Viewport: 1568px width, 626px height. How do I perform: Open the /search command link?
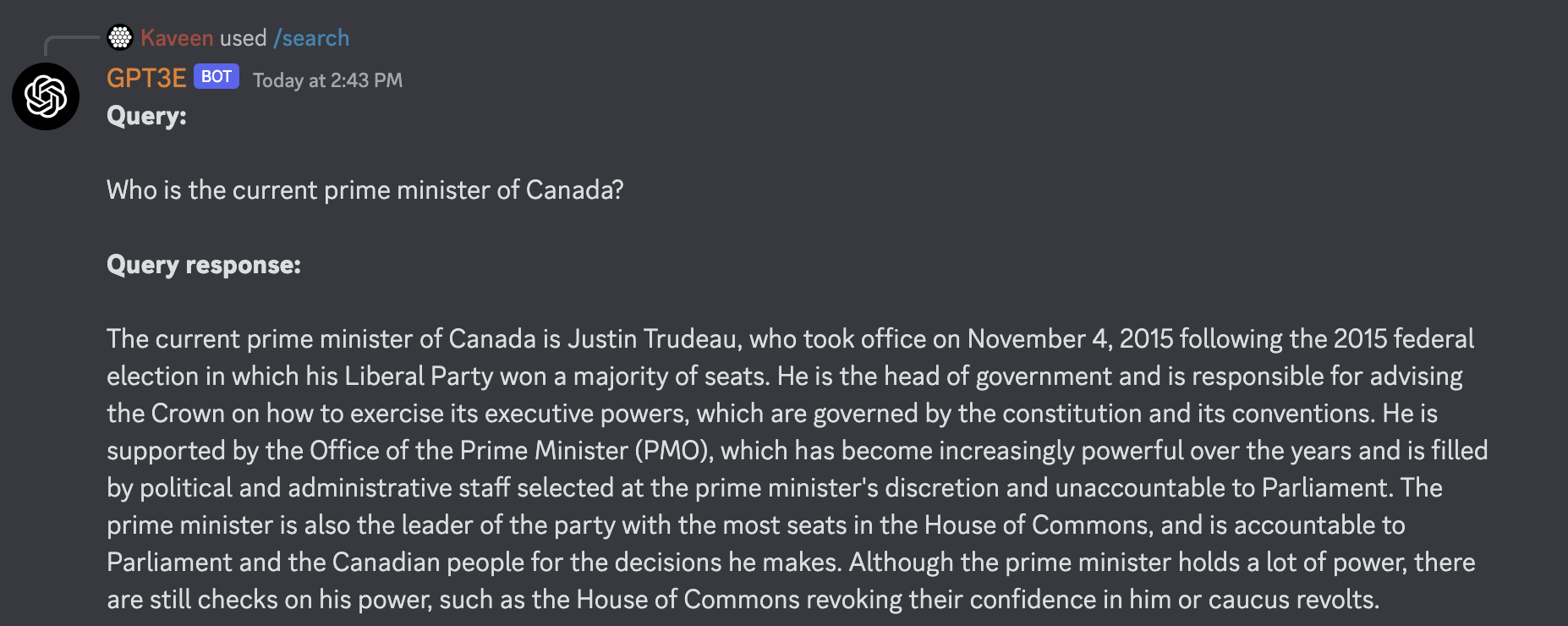tap(311, 38)
